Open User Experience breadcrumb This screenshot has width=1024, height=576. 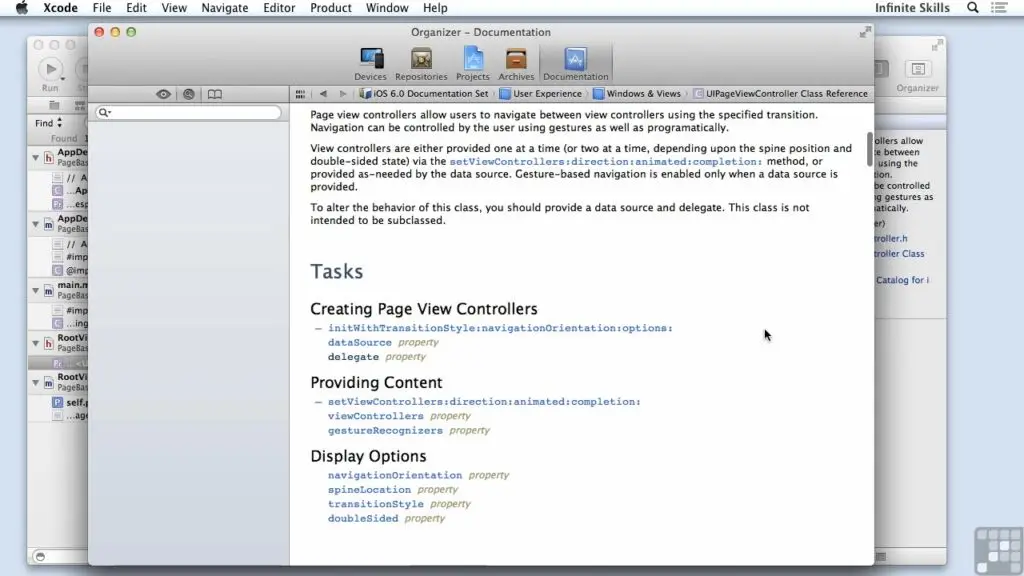click(x=541, y=94)
